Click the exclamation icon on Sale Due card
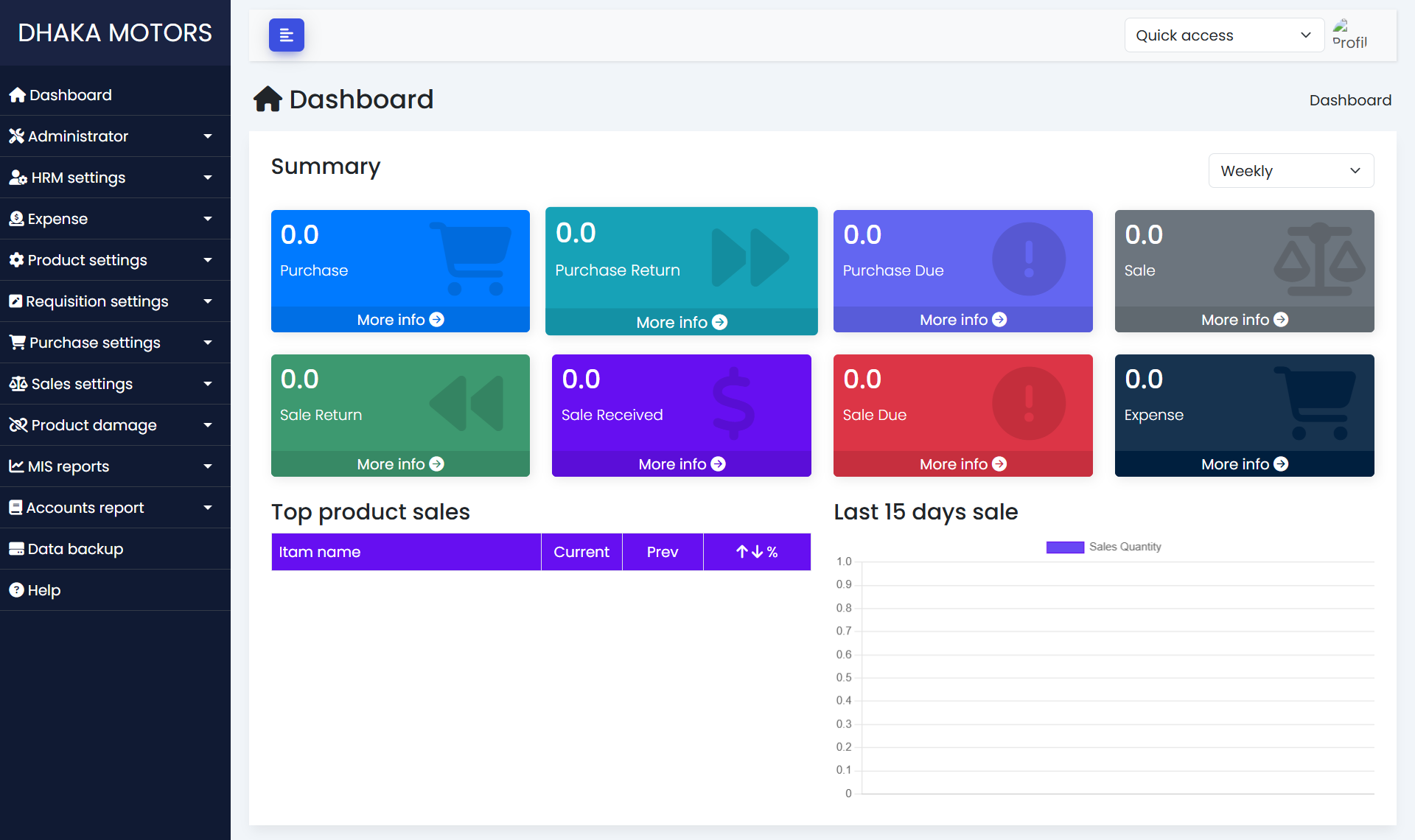 click(1029, 403)
